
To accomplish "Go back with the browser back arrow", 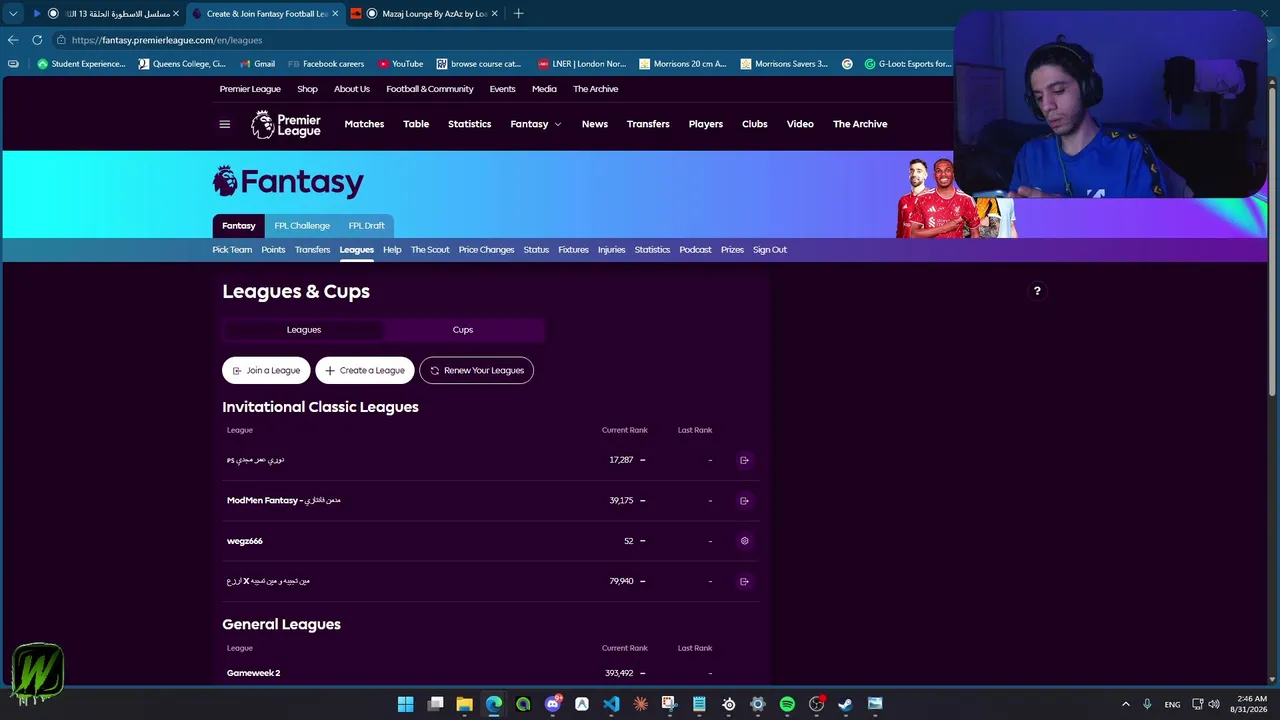I will pos(13,40).
